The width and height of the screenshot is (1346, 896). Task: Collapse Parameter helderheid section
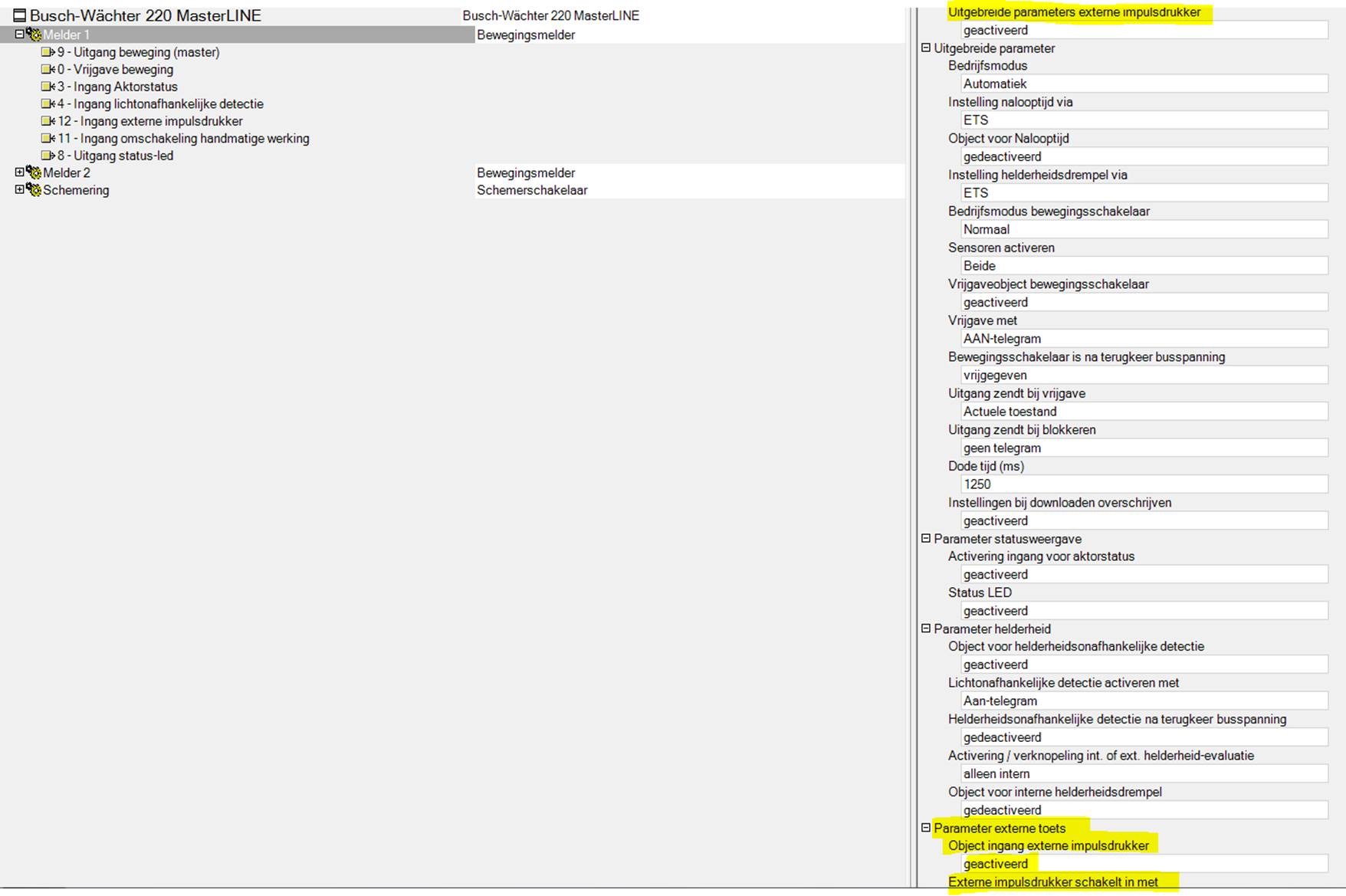tap(926, 629)
